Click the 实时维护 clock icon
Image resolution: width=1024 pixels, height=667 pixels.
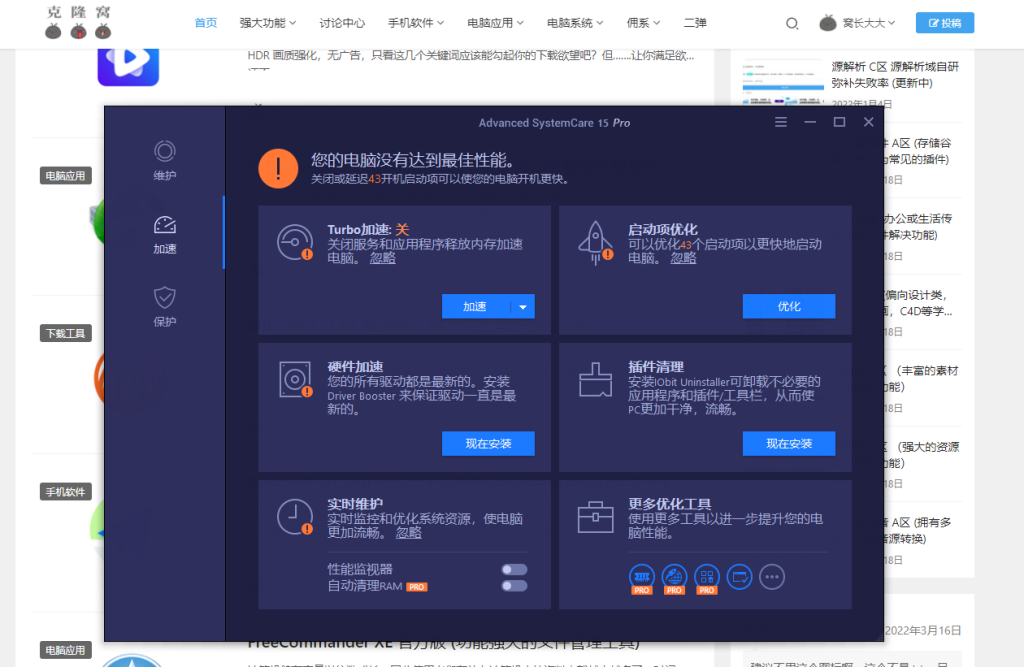(295, 517)
